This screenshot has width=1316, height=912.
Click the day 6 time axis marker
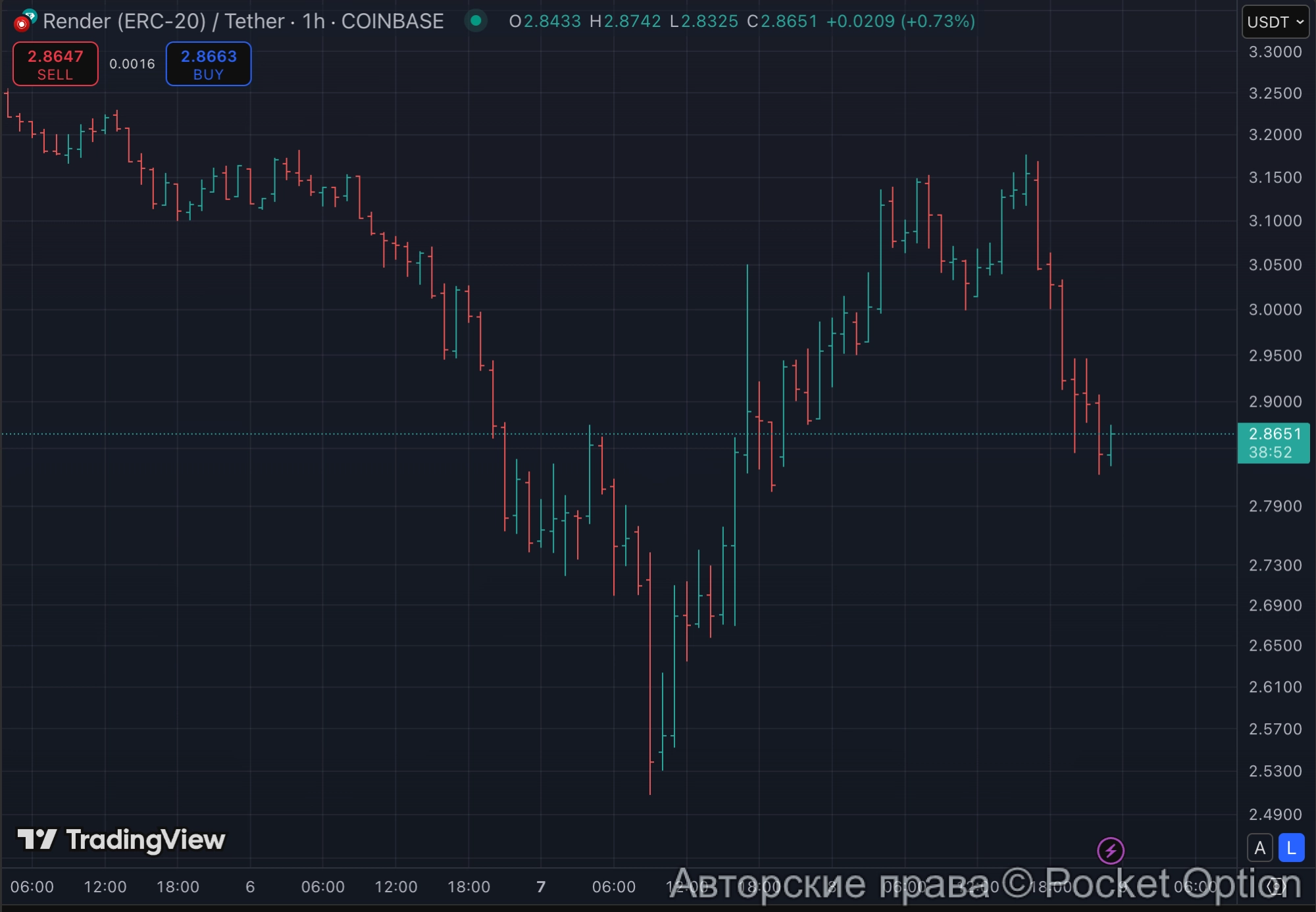click(250, 886)
